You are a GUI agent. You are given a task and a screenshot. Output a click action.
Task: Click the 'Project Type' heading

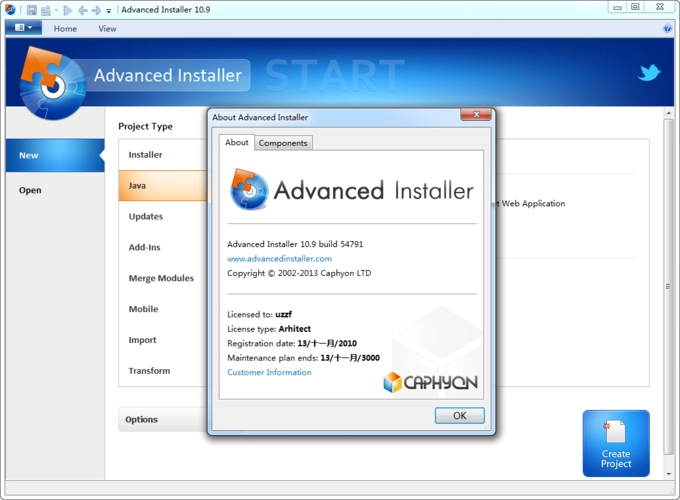(x=145, y=126)
